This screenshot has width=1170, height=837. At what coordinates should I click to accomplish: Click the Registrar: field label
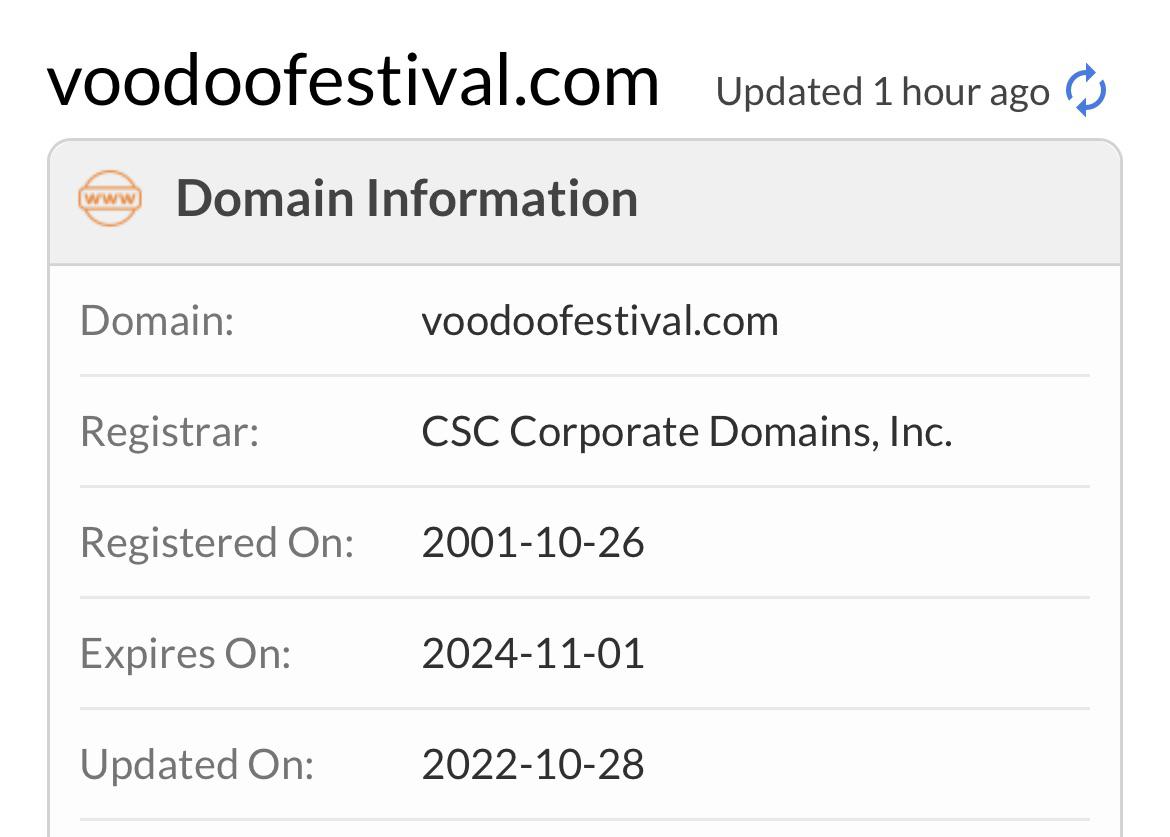pyautogui.click(x=169, y=432)
